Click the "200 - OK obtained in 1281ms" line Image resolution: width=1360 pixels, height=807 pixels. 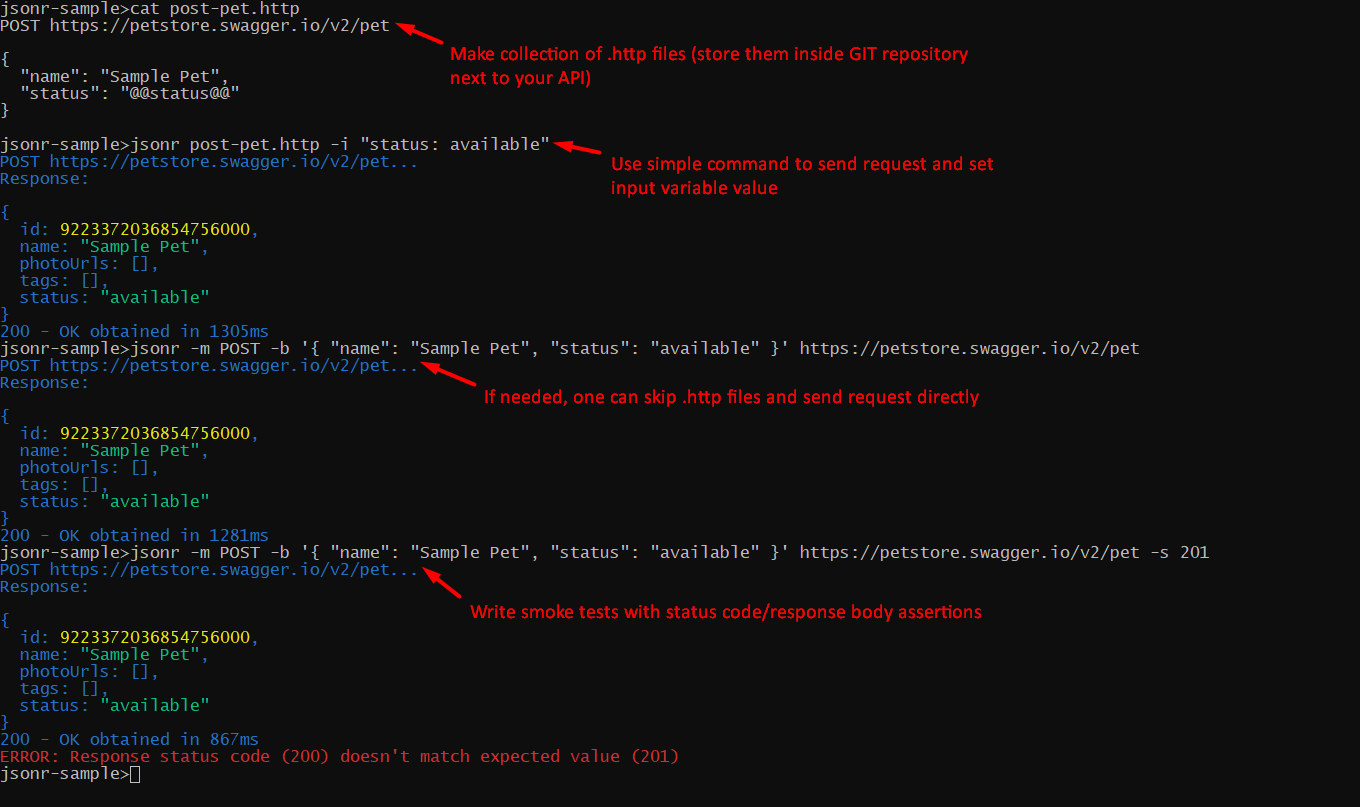coord(135,535)
